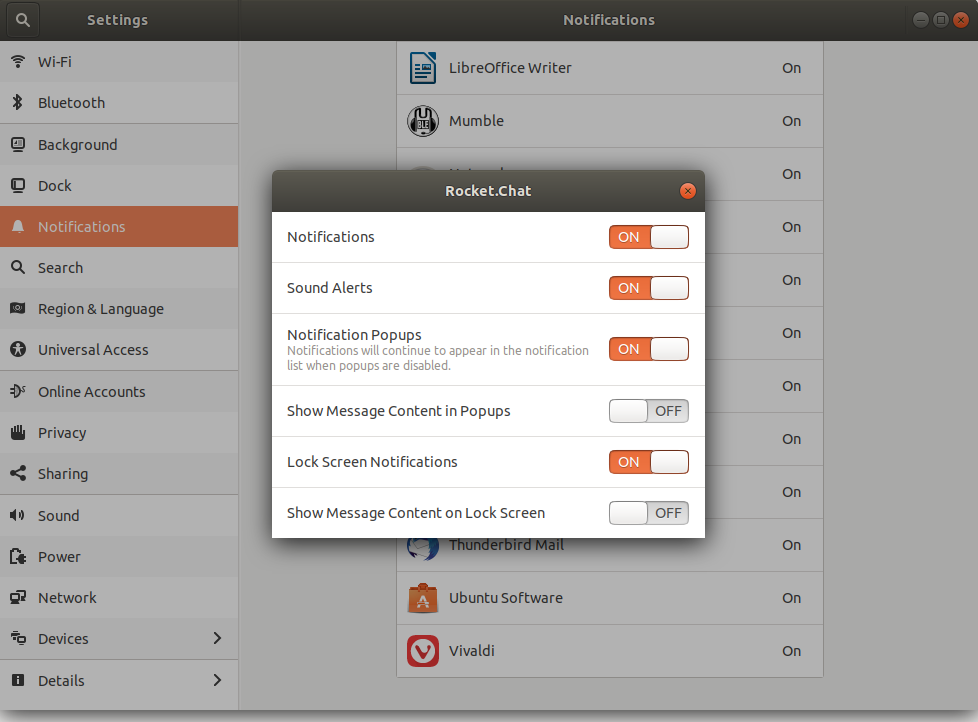Screen dimensions: 978x722
Task: Open LibreOffice Writer notification settings row
Action: pos(610,68)
